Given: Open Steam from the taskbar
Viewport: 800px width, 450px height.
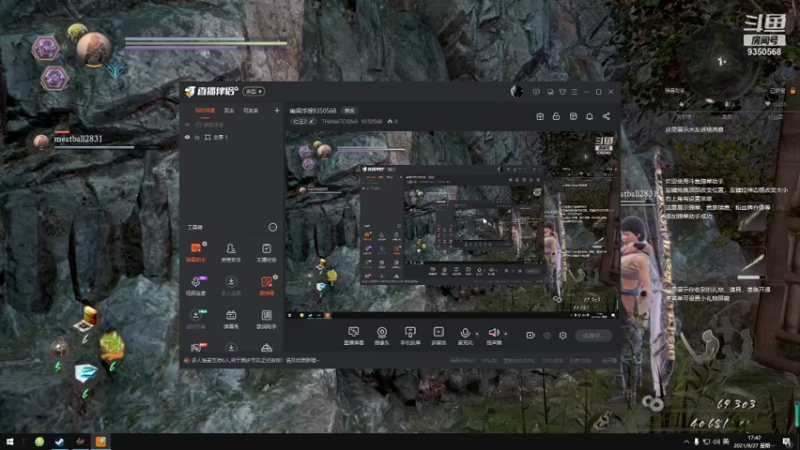Looking at the screenshot, I should click(x=60, y=442).
